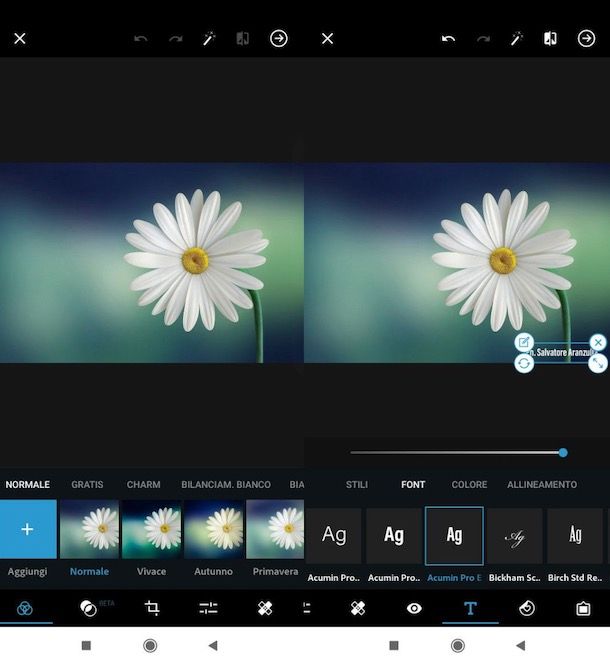Open the CHARM filter category

(x=143, y=485)
